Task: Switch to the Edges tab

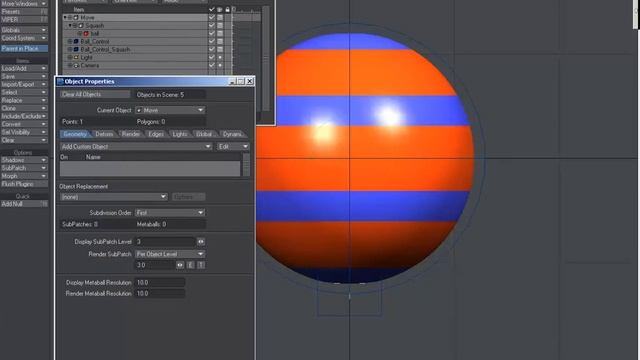Action: [x=156, y=134]
